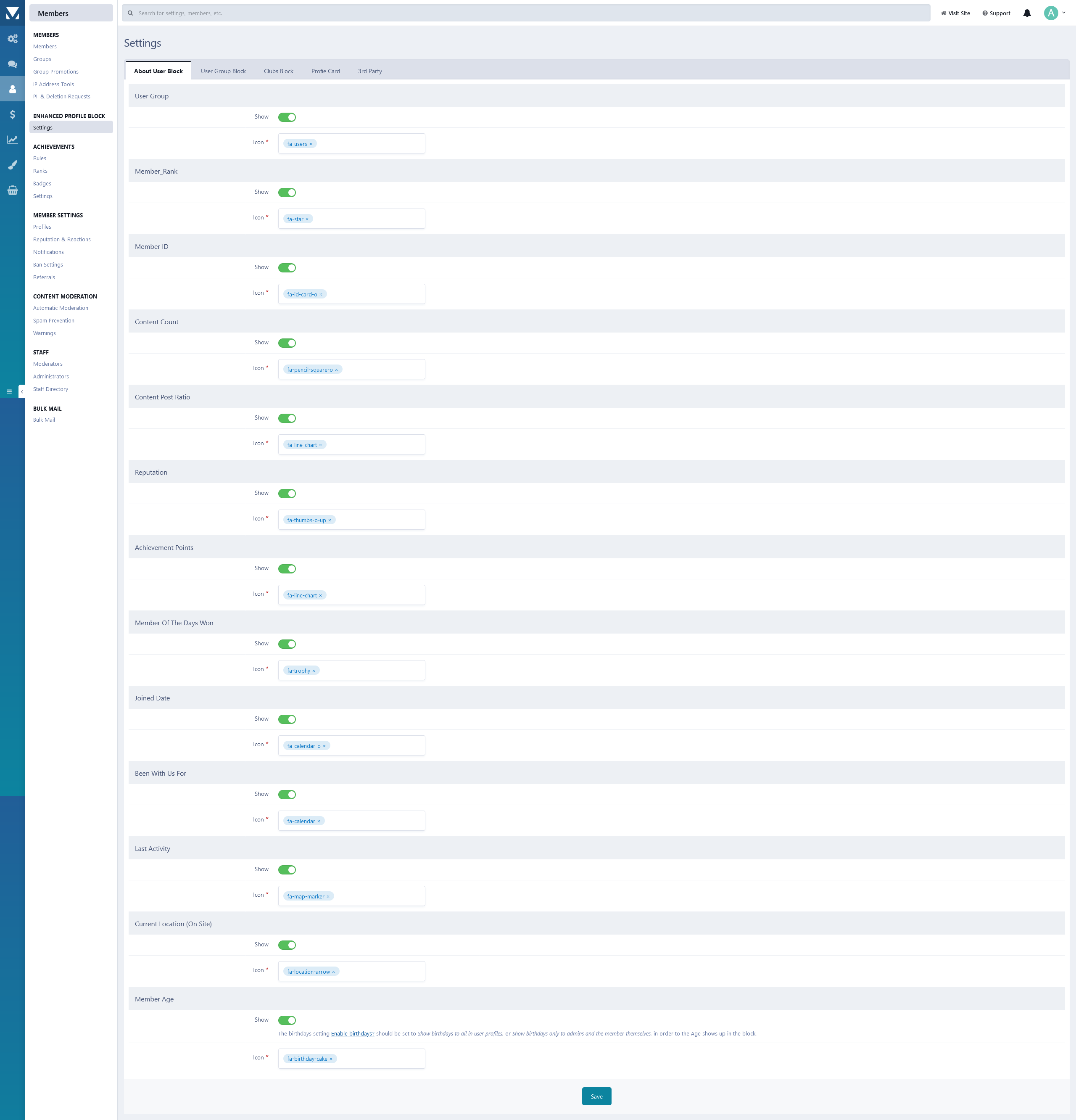The height and width of the screenshot is (1120, 1076).
Task: Toggle Current Location Show switch
Action: (x=287, y=945)
